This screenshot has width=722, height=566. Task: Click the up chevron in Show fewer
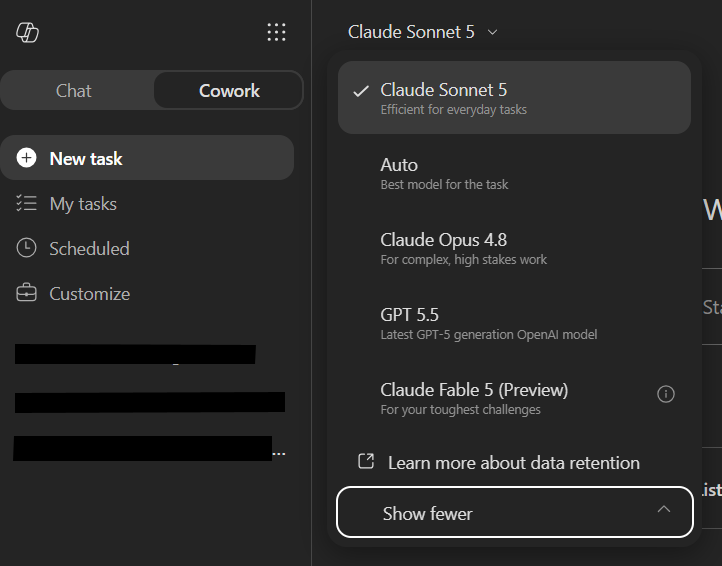(664, 509)
